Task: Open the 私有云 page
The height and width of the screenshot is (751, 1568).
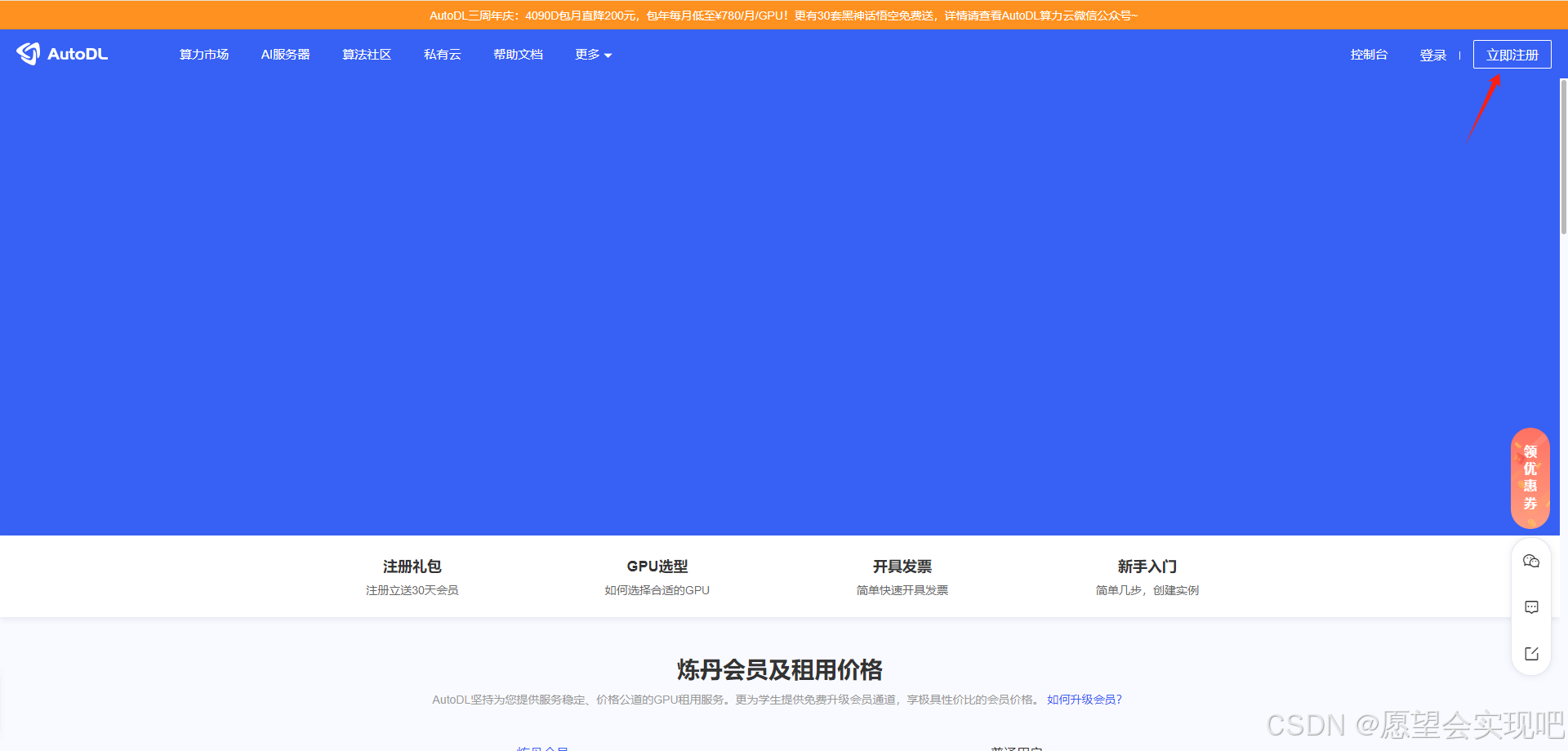Action: [x=442, y=55]
